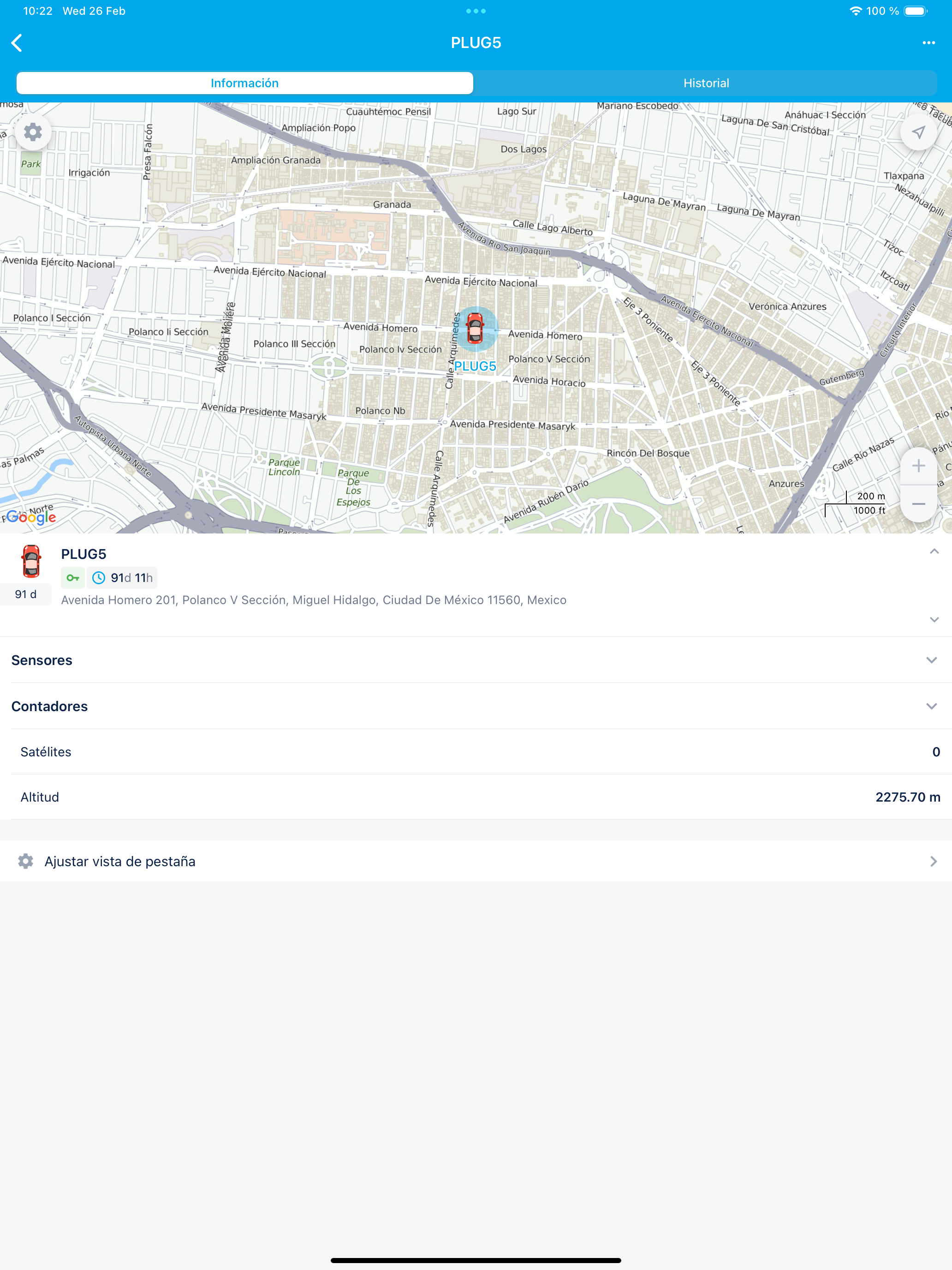Image resolution: width=952 pixels, height=1270 pixels.
Task: Open the three-dot more options menu
Action: (x=928, y=42)
